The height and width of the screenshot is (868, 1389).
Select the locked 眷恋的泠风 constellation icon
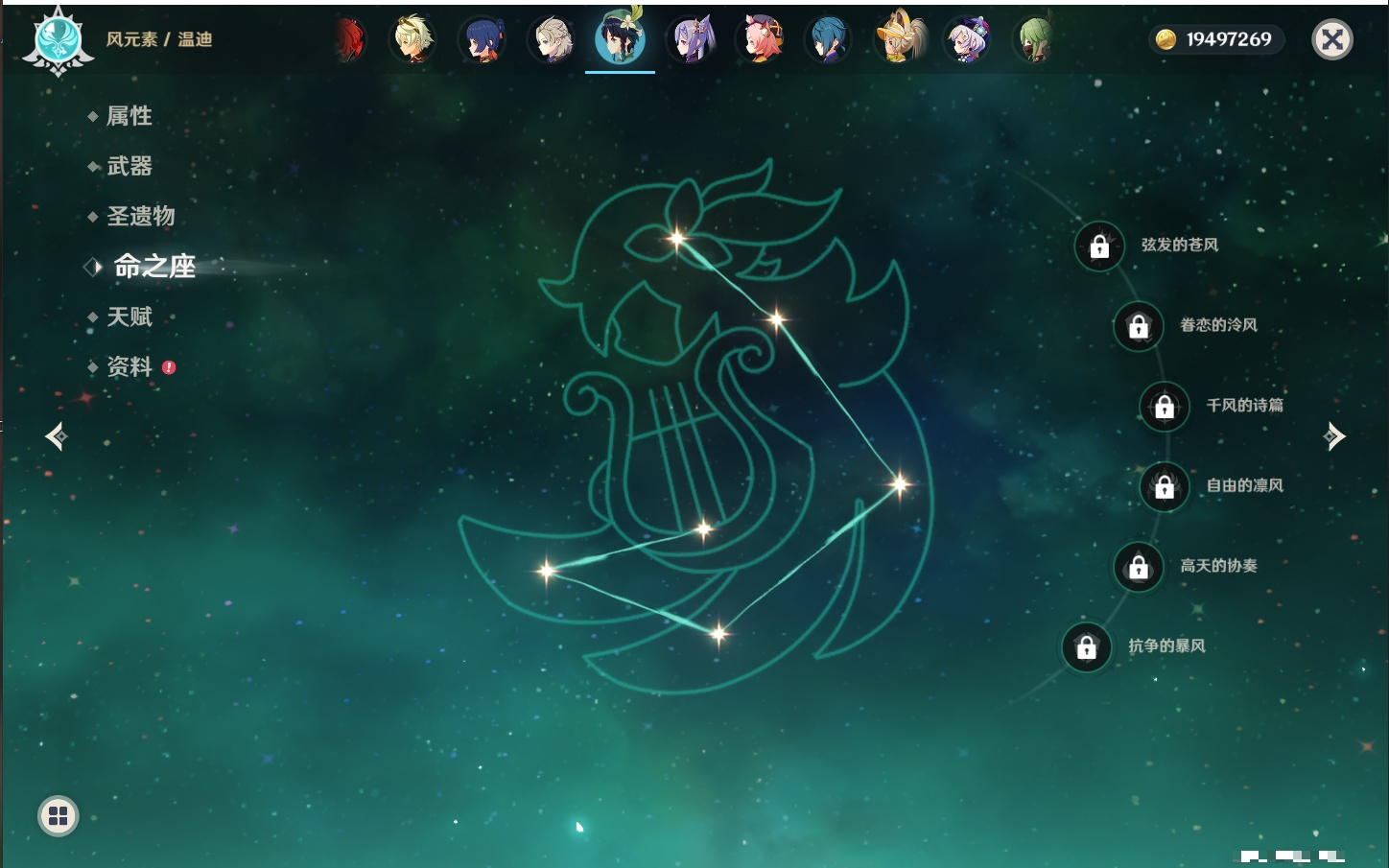(1139, 327)
